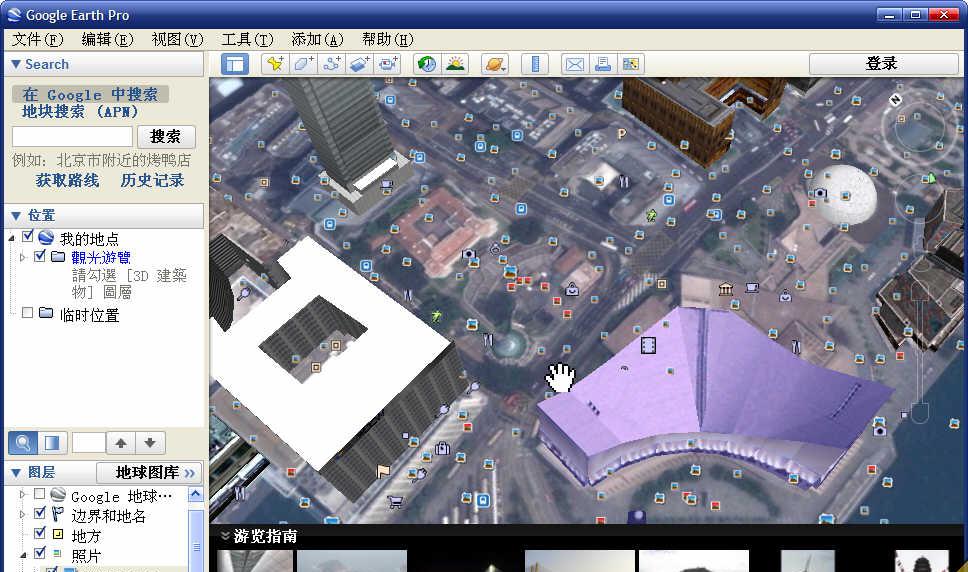Screen dimensions: 968x572
Task: Open the 工具(T) menu
Action: (x=247, y=39)
